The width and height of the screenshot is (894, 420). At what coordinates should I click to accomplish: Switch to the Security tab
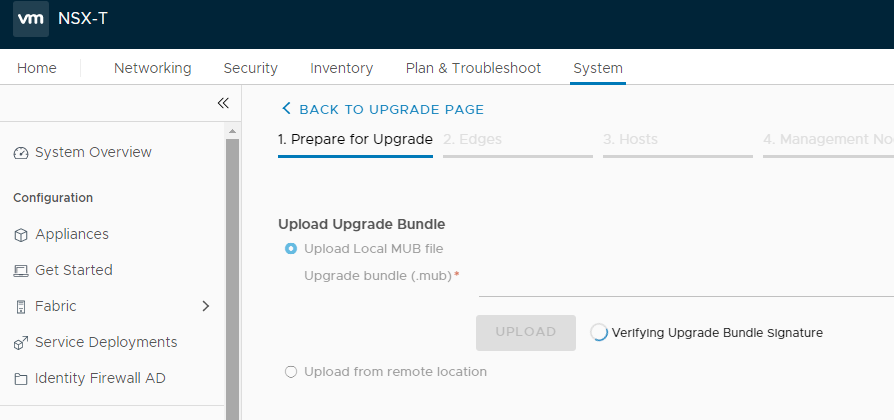click(x=250, y=68)
